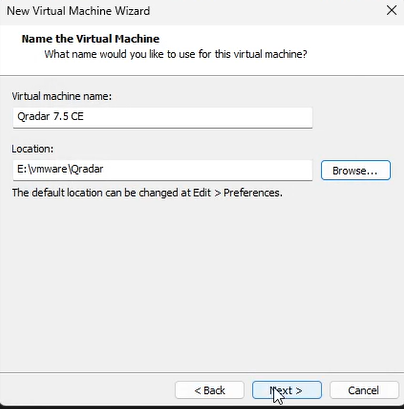Click the 'Name the Virtual Machine' heading
The image size is (404, 409).
point(91,39)
